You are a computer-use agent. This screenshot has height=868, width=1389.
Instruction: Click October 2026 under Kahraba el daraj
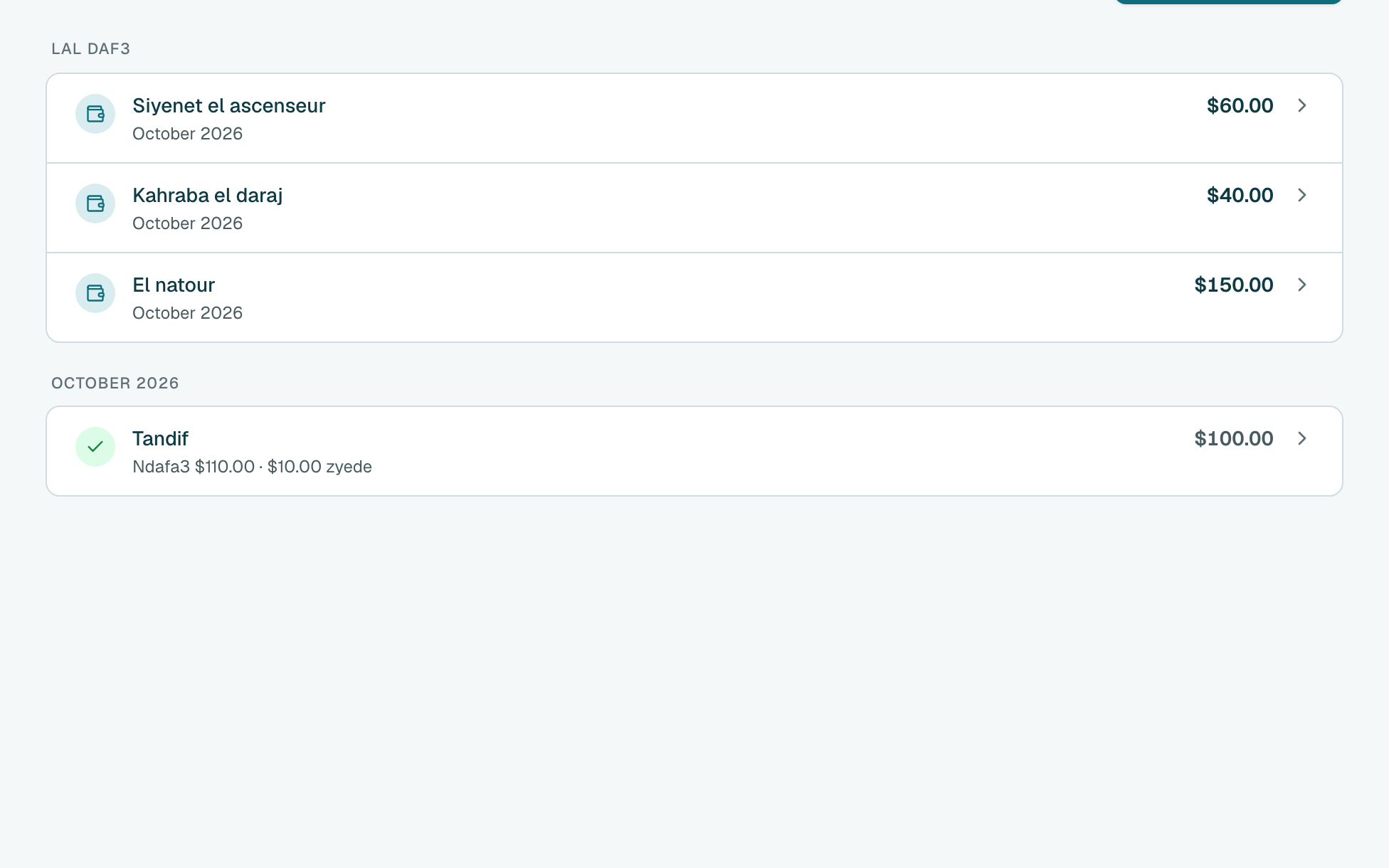coord(187,223)
